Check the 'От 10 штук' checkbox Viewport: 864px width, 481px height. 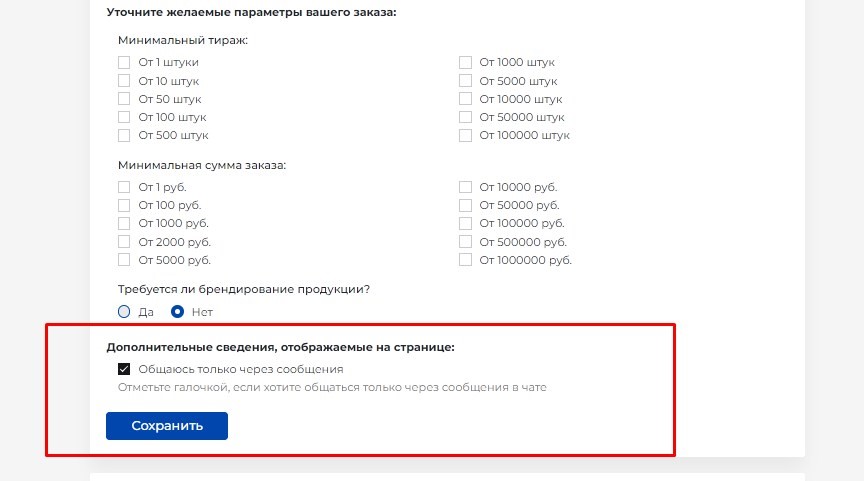[124, 81]
